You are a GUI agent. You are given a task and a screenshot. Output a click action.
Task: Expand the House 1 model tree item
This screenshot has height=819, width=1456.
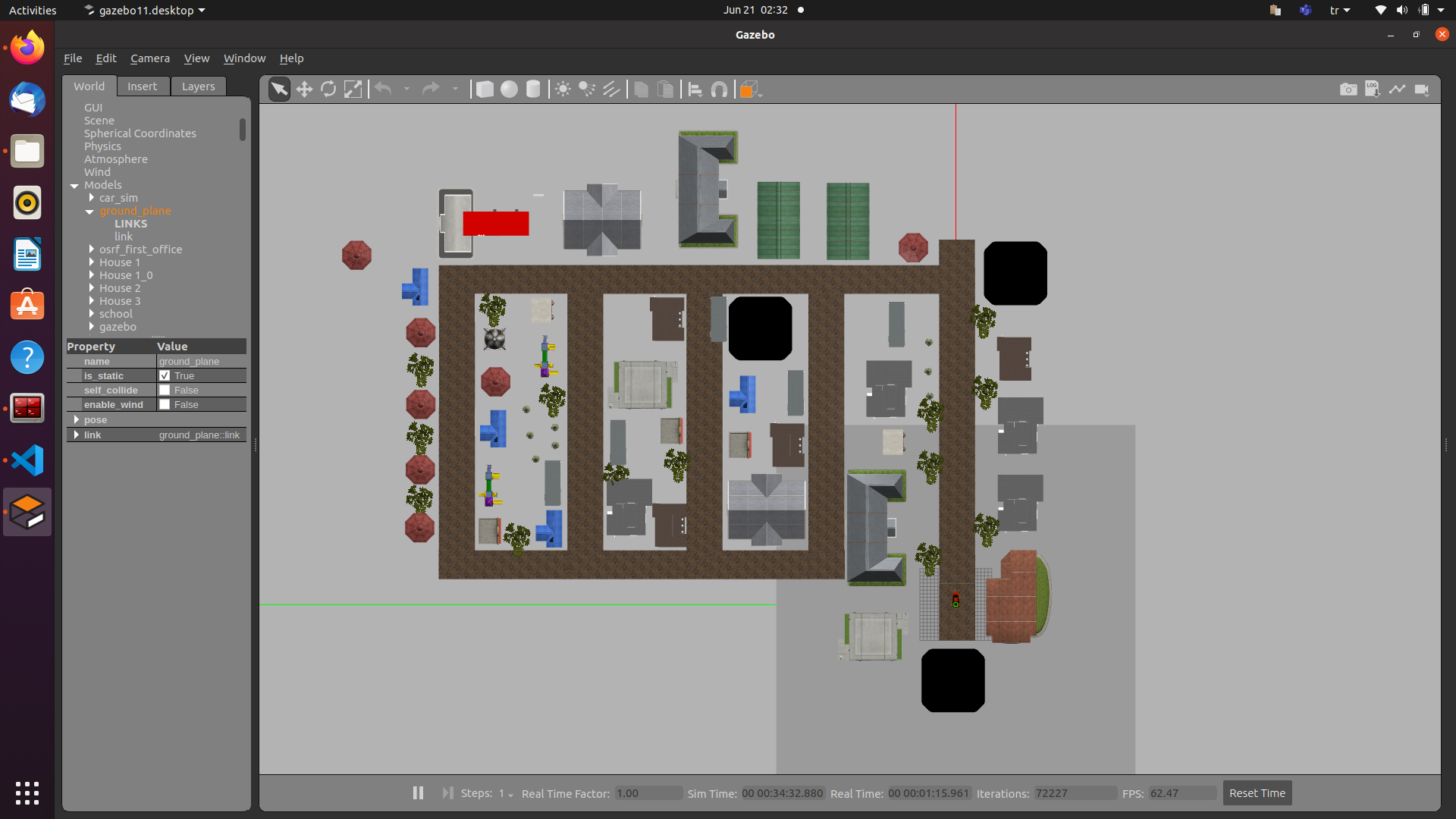click(x=91, y=261)
